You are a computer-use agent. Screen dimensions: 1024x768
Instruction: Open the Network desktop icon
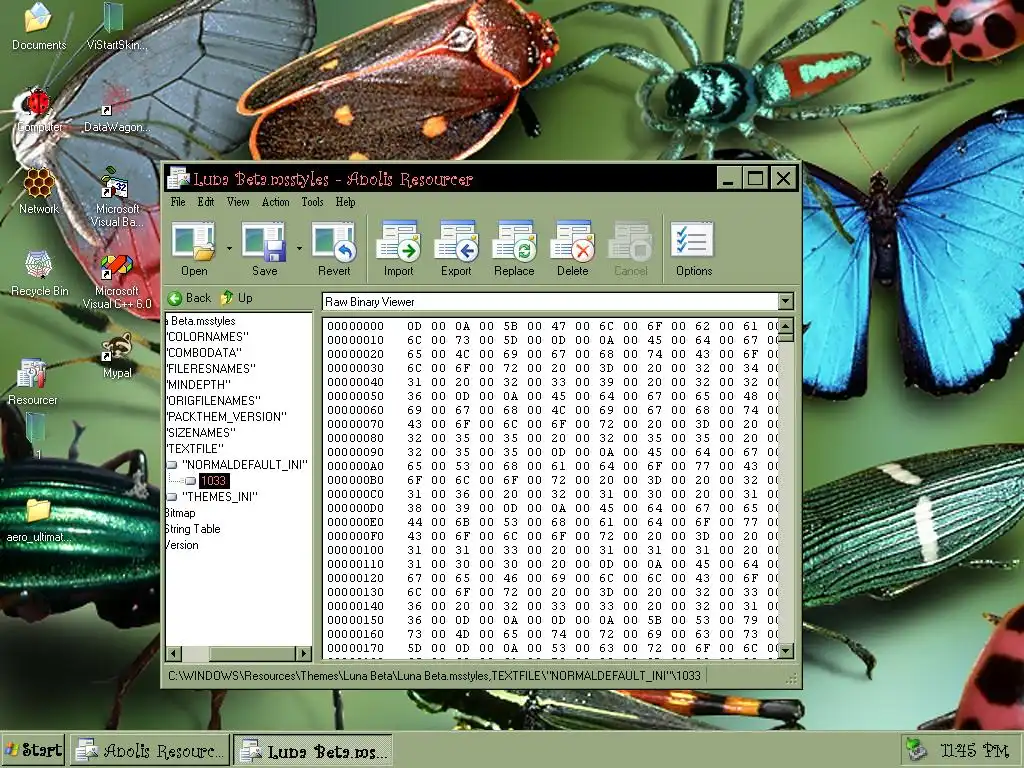[39, 191]
